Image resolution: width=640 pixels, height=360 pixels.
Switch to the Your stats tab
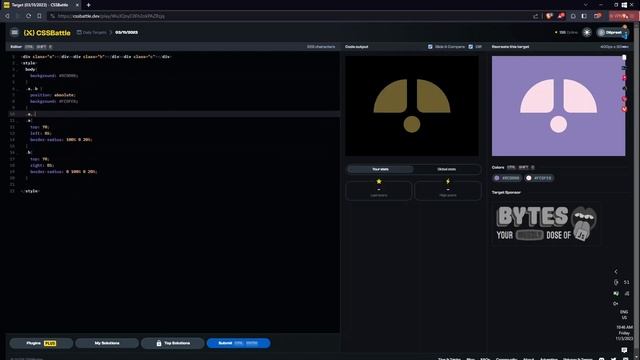click(x=380, y=169)
